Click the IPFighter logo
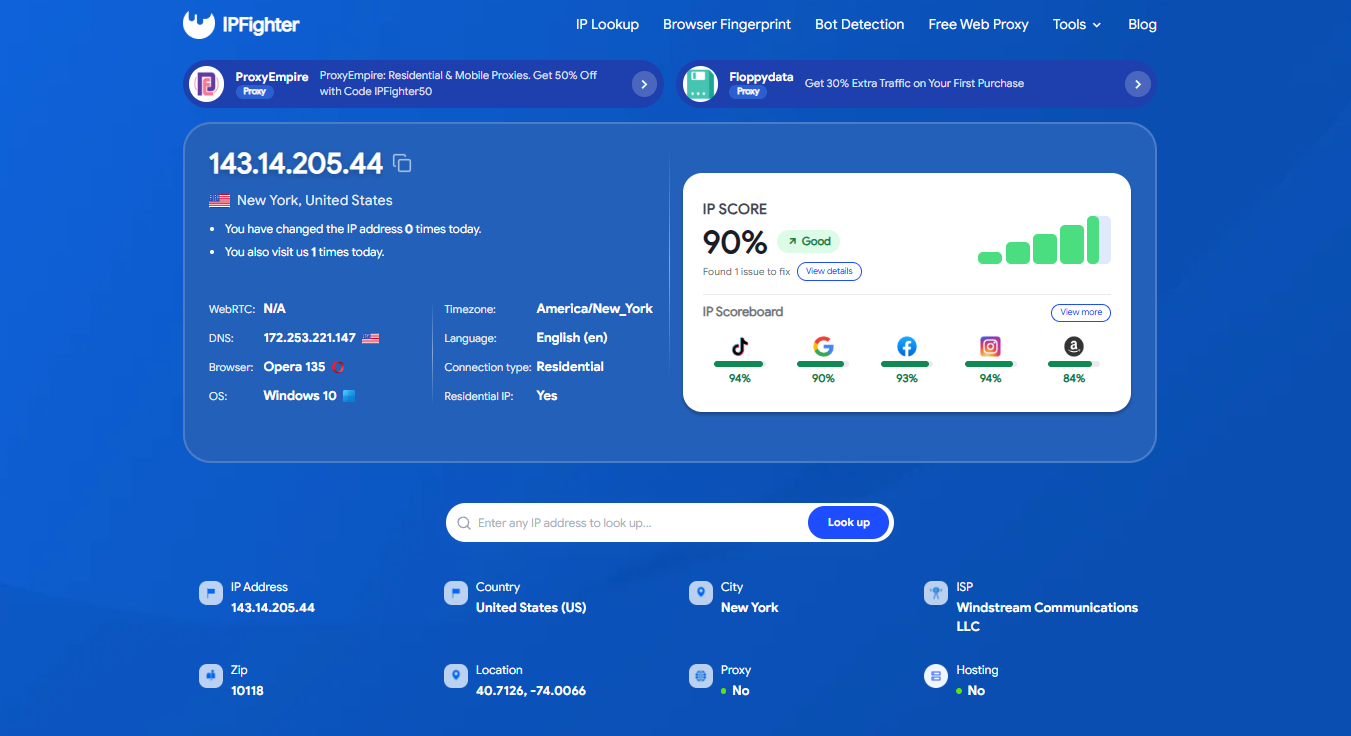1351x736 pixels. coord(241,24)
